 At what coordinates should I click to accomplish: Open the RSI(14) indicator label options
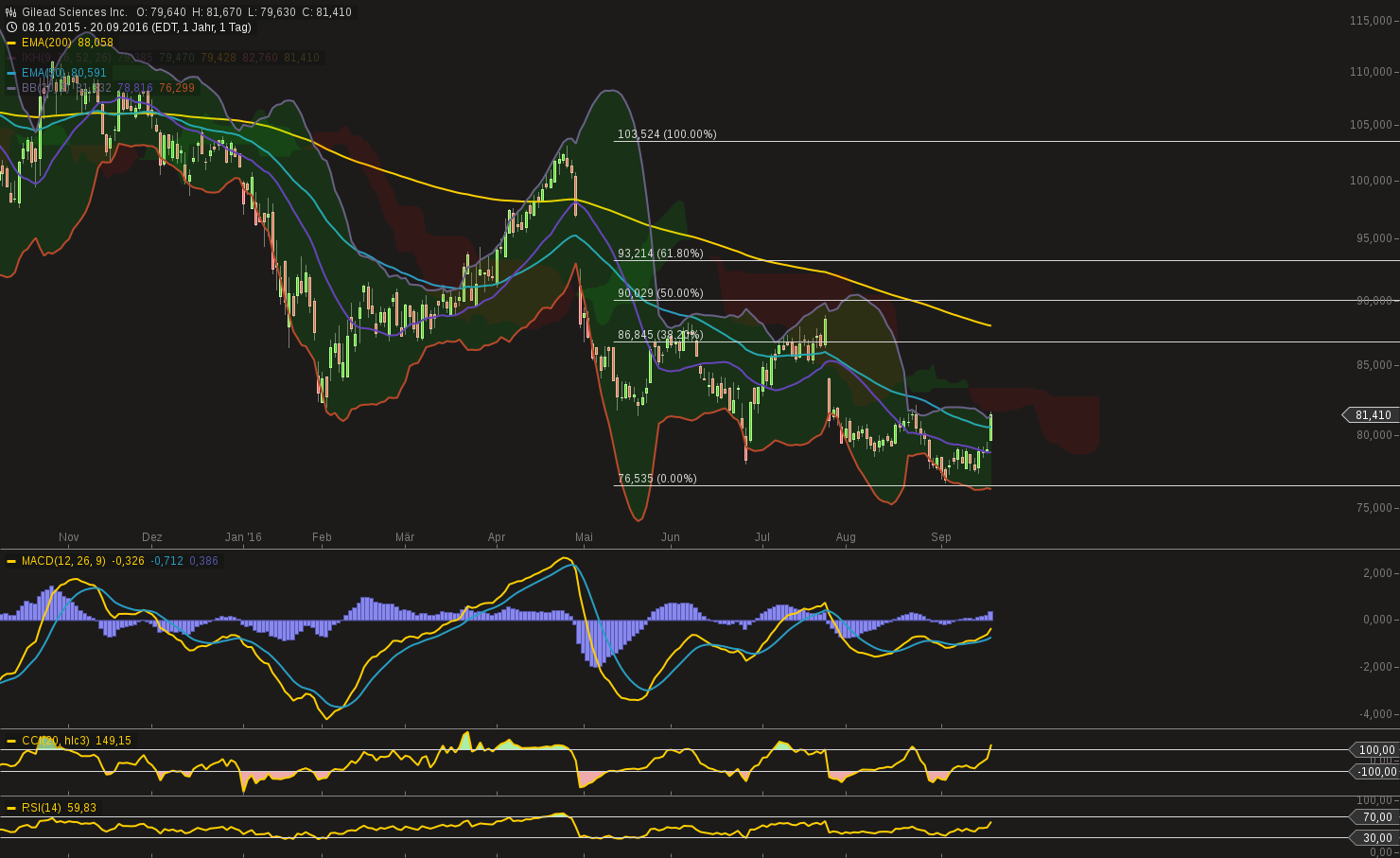point(42,808)
